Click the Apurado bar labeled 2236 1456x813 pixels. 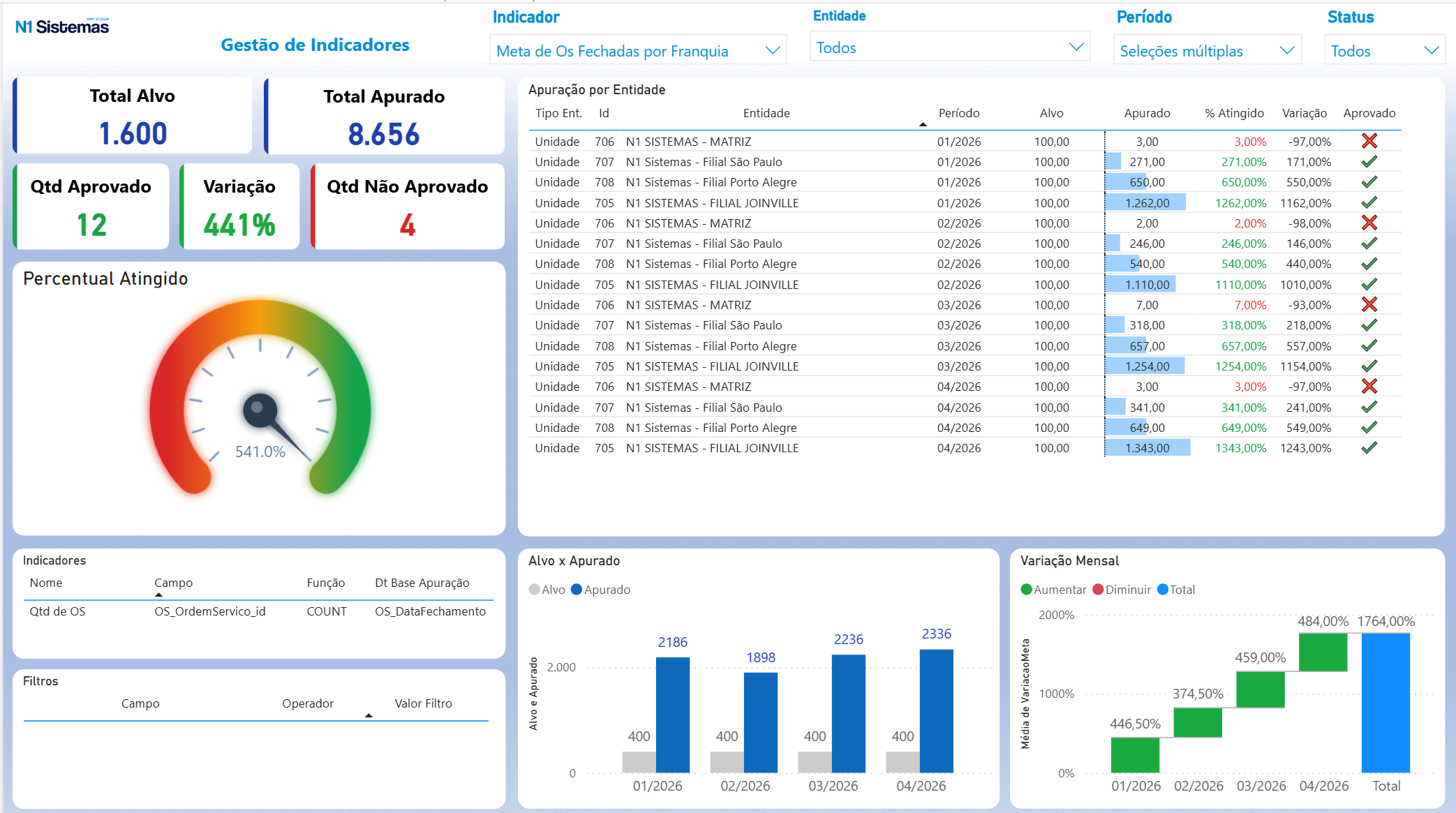coord(849,713)
